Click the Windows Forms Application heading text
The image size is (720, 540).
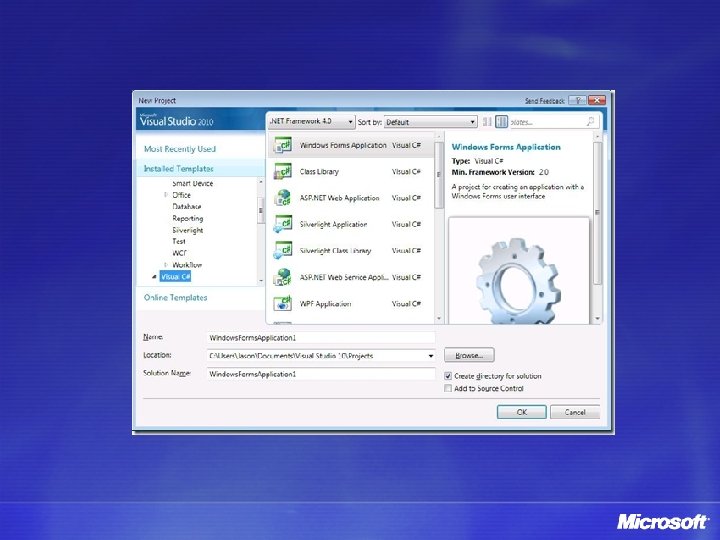[x=506, y=147]
